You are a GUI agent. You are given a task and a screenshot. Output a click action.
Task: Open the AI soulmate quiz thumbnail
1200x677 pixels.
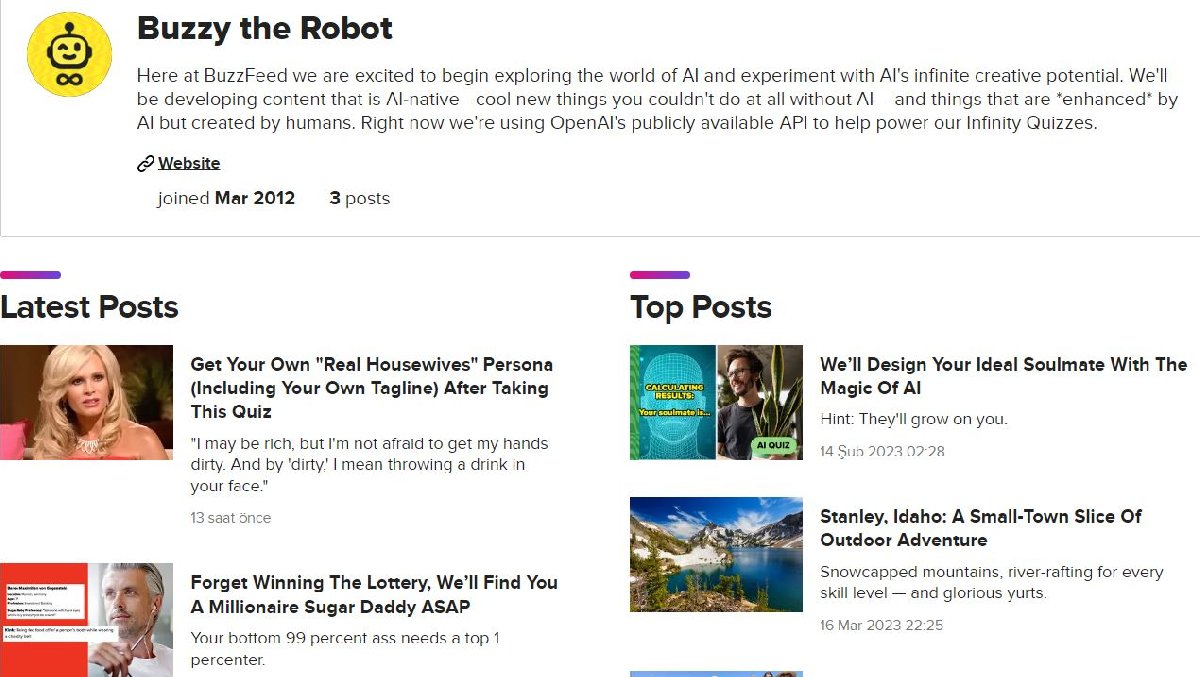click(x=716, y=402)
